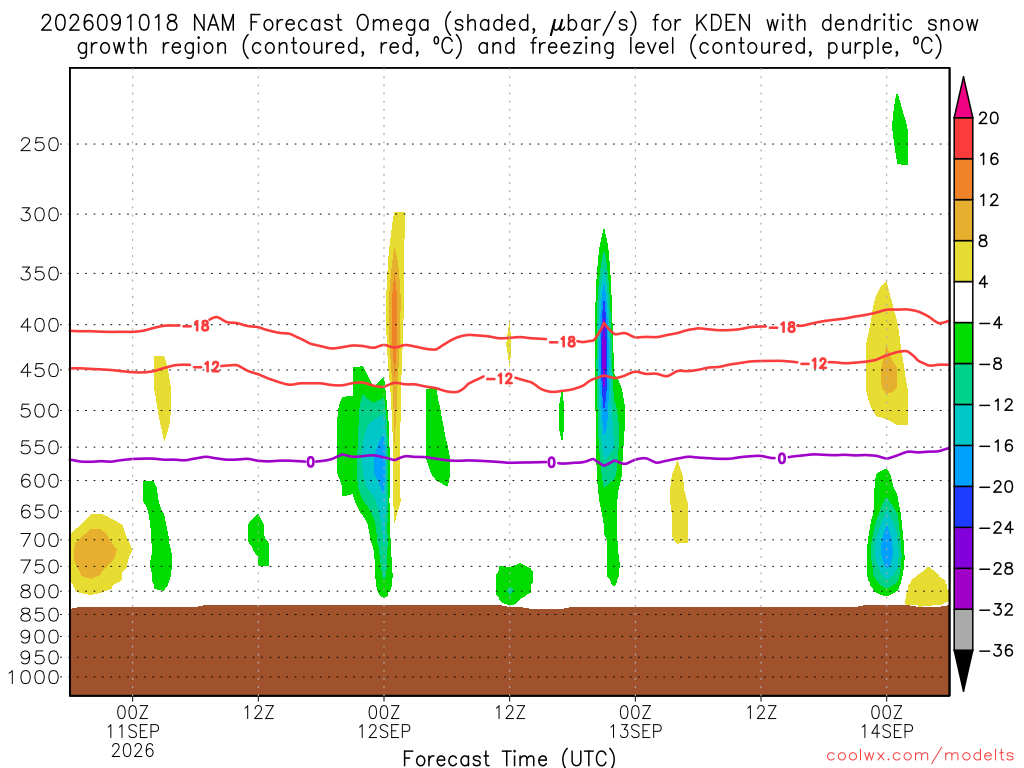This screenshot has height=768, width=1024.
Task: Click the 250 pressure level label
Action: click(40, 144)
